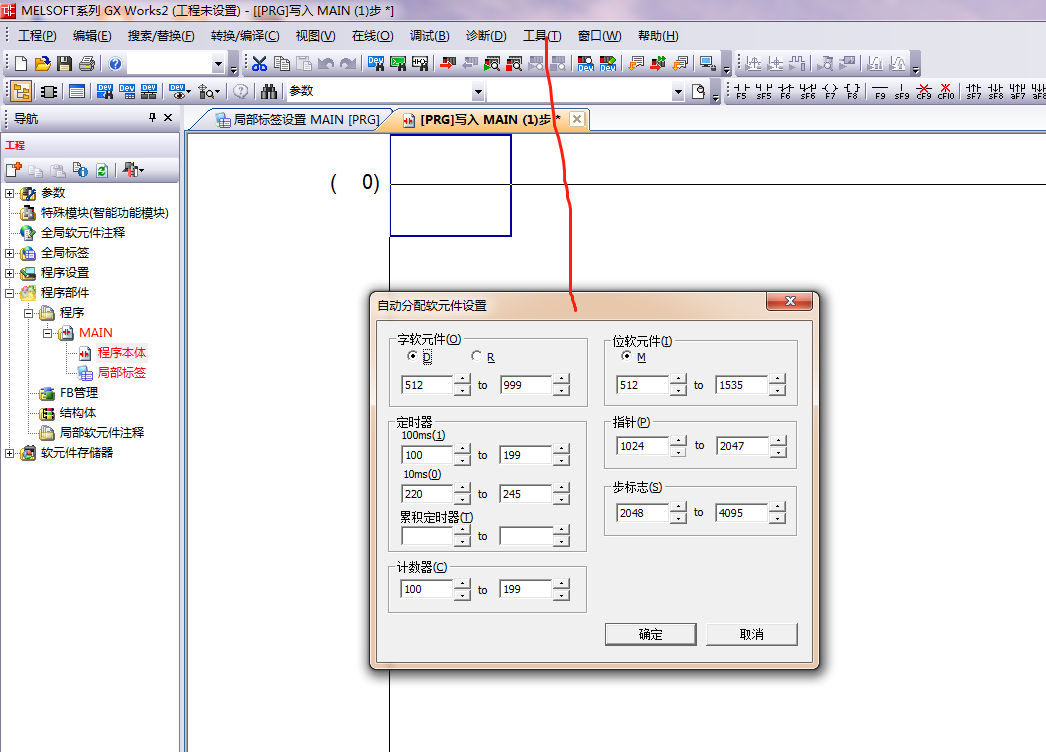Expand the 参数 tree node
The width and height of the screenshot is (1046, 752).
tap(10, 193)
